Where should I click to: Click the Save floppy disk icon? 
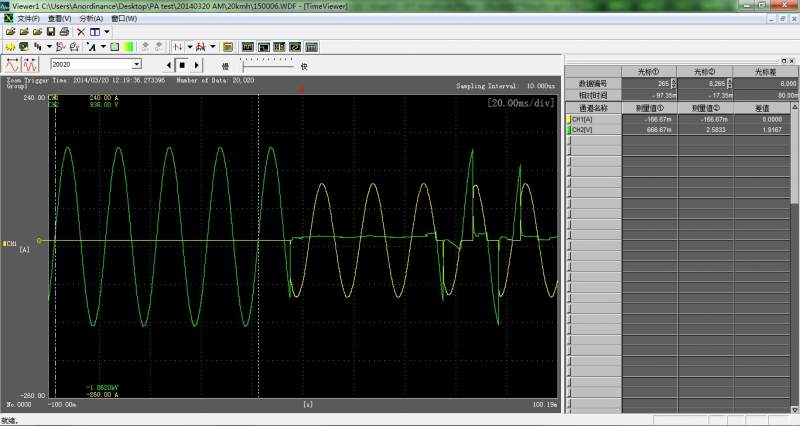tap(51, 32)
